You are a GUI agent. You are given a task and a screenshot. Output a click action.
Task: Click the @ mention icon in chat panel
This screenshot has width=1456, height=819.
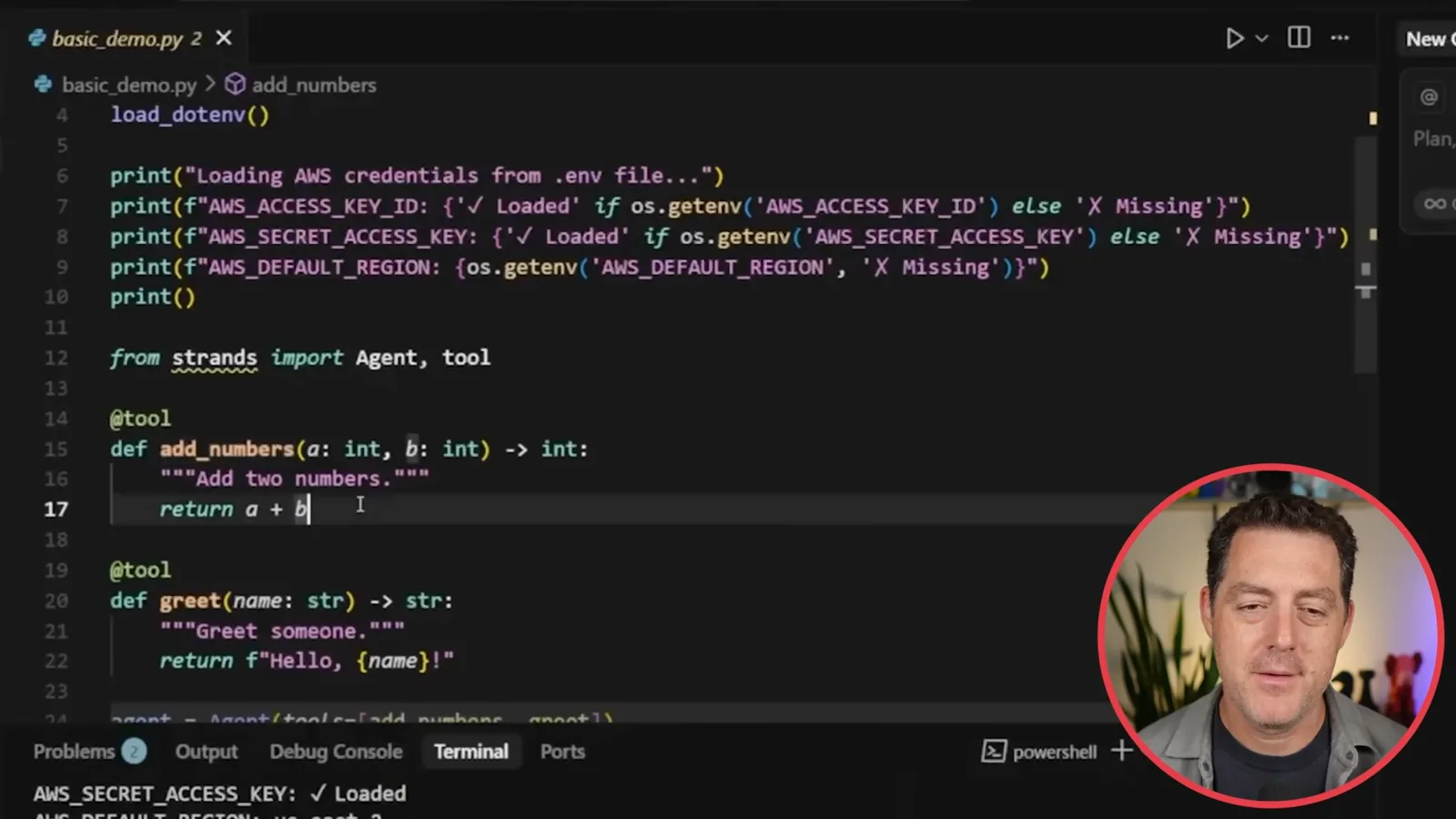[1429, 96]
